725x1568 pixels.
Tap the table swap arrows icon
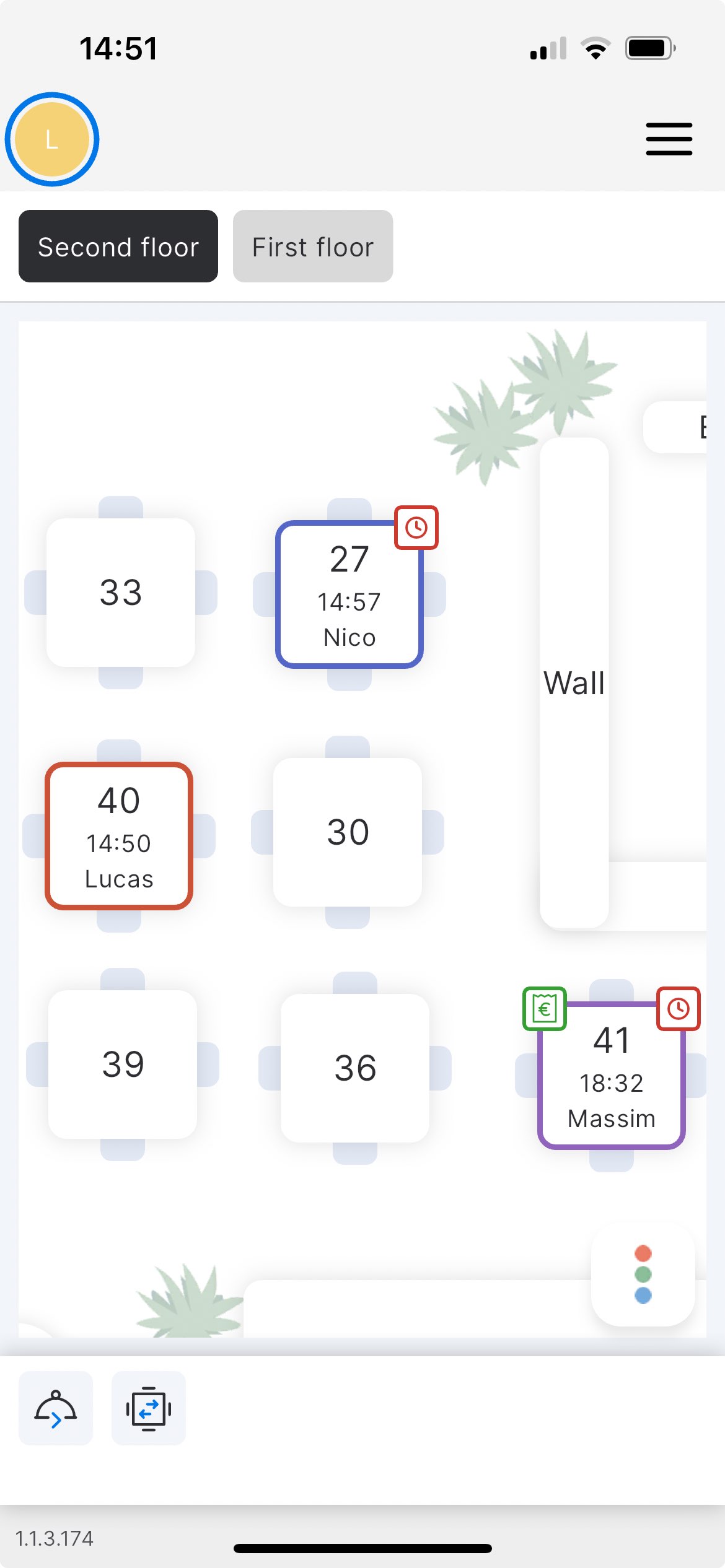[149, 1409]
